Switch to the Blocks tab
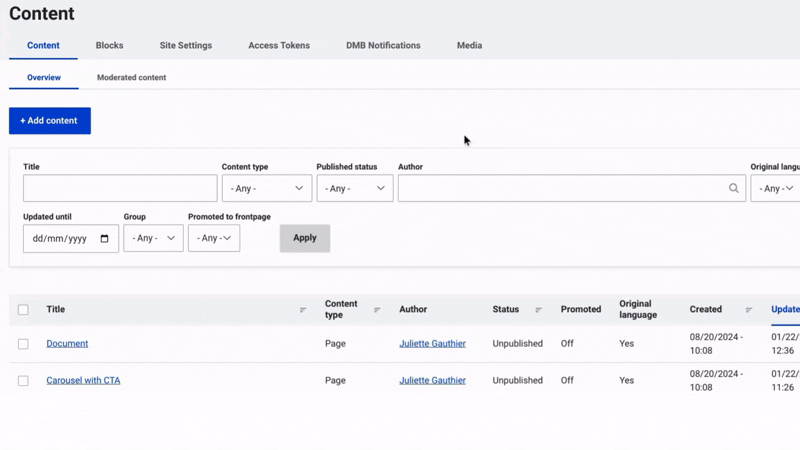This screenshot has height=450, width=800. click(x=110, y=45)
